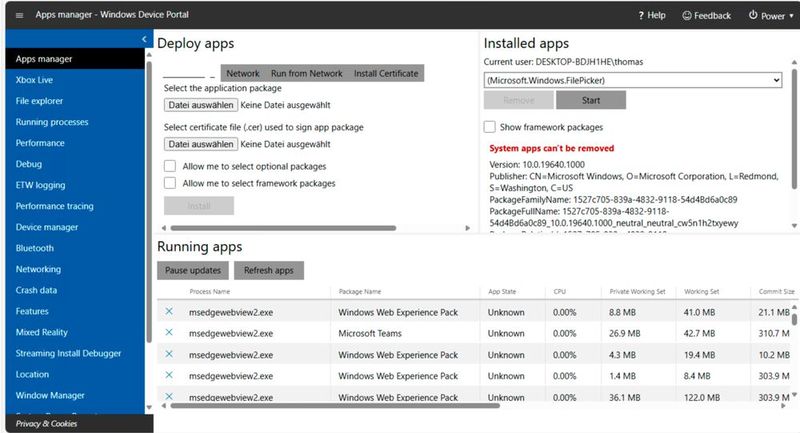Screen dimensions: 800x433
Task: Open the Performance sidebar item
Action: 75,143
